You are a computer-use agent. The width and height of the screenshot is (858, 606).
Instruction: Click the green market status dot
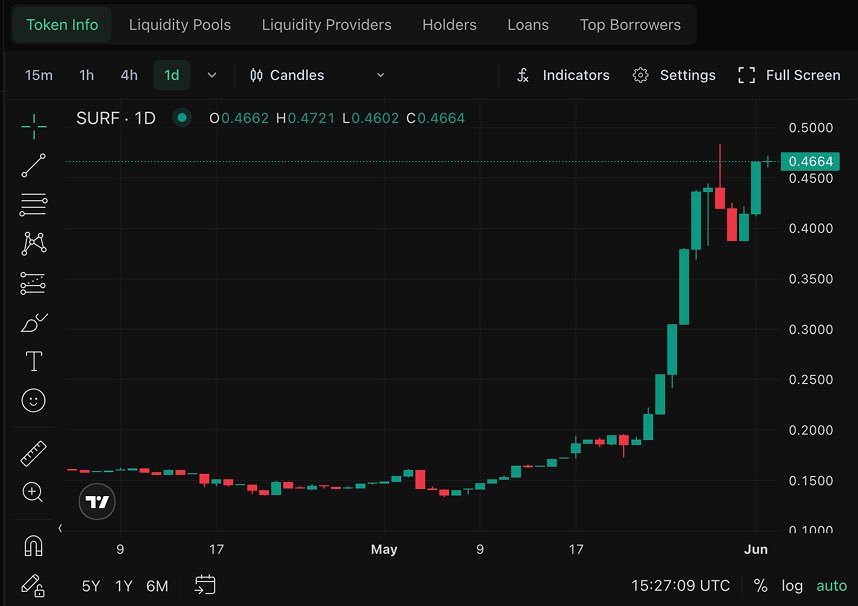[x=182, y=118]
